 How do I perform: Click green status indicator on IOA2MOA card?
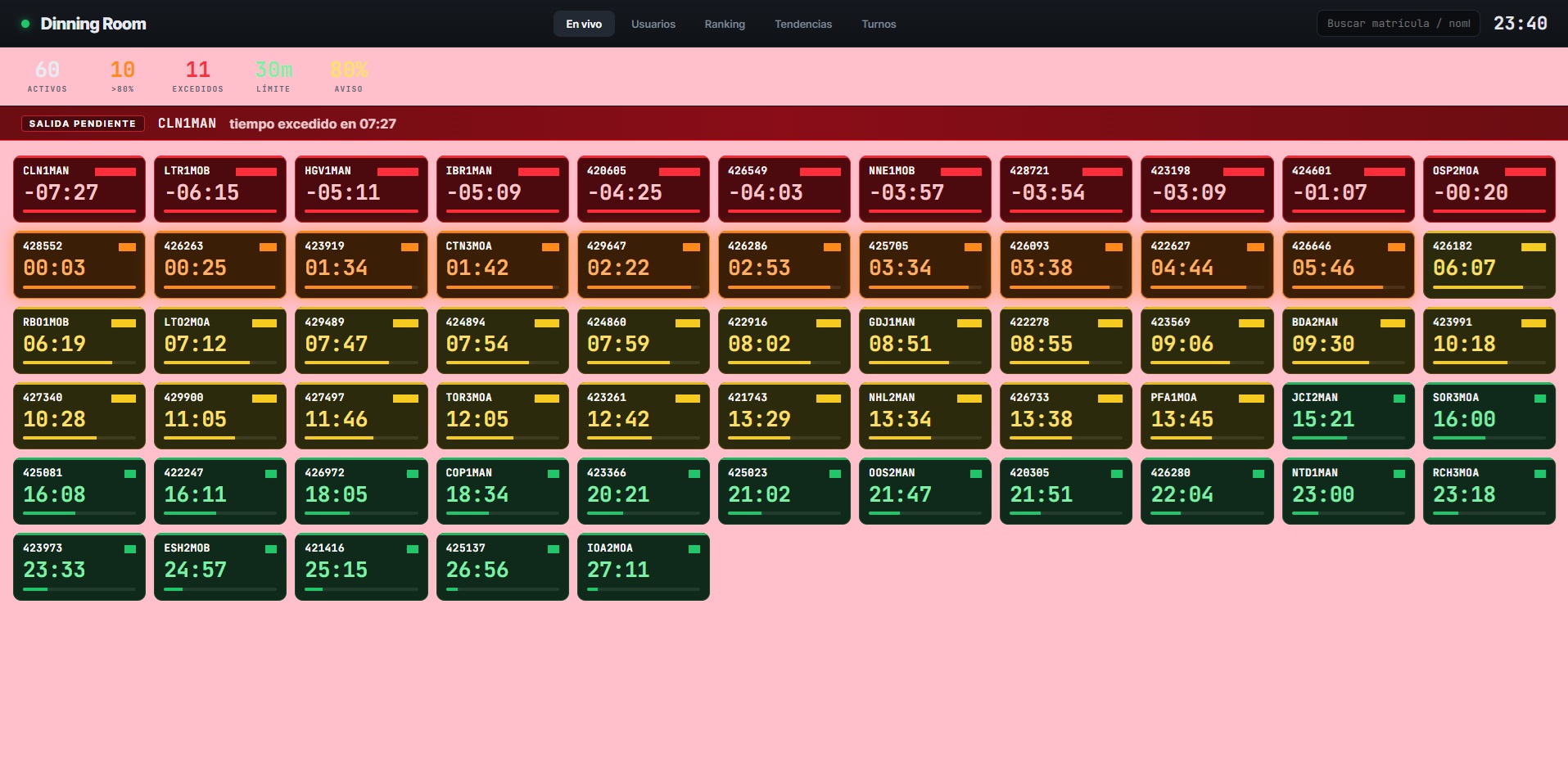click(x=694, y=549)
